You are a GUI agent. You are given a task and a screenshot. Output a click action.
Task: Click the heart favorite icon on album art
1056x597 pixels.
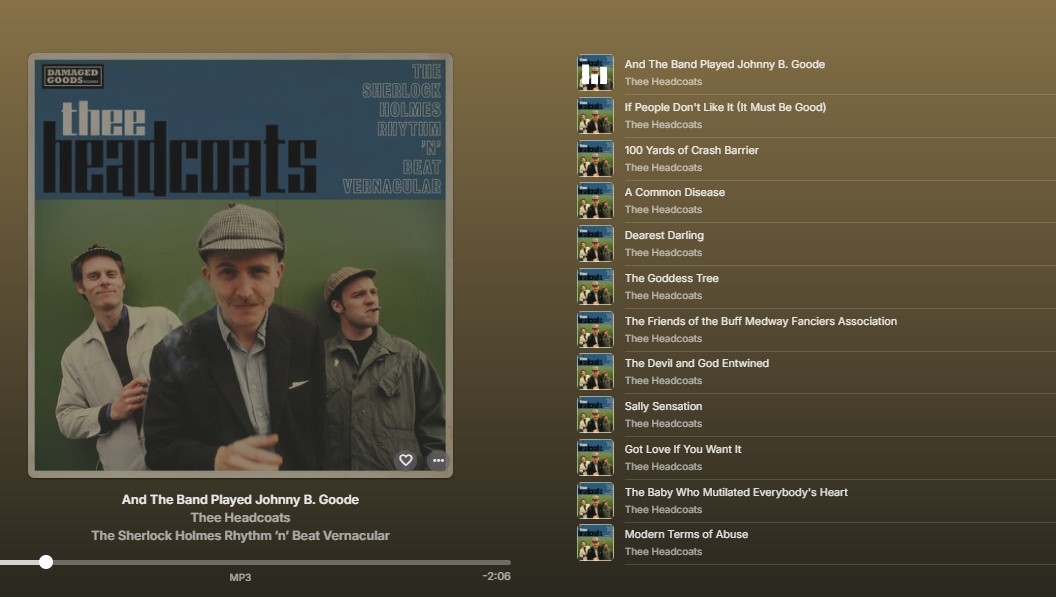405,460
